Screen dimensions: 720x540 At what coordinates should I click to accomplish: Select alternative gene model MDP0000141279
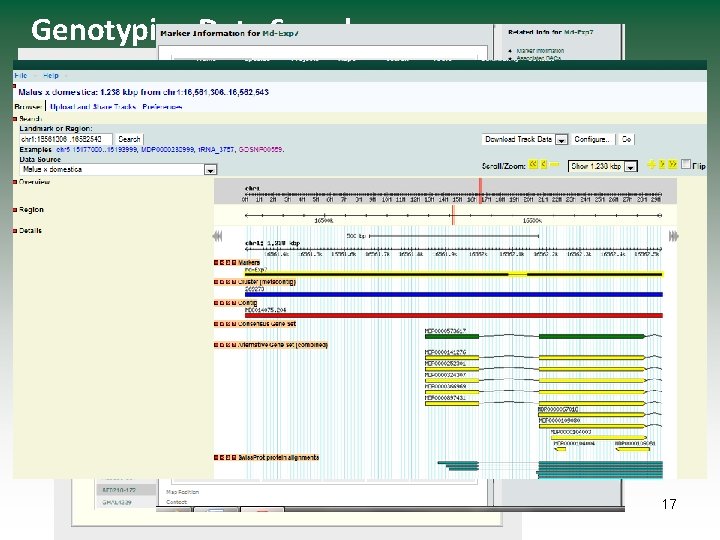tap(543, 357)
